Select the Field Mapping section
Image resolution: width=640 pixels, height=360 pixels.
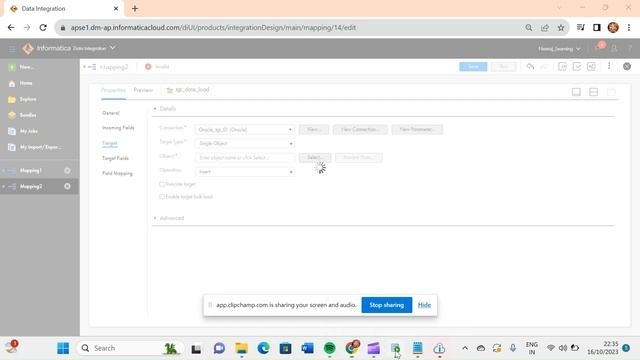click(x=117, y=173)
